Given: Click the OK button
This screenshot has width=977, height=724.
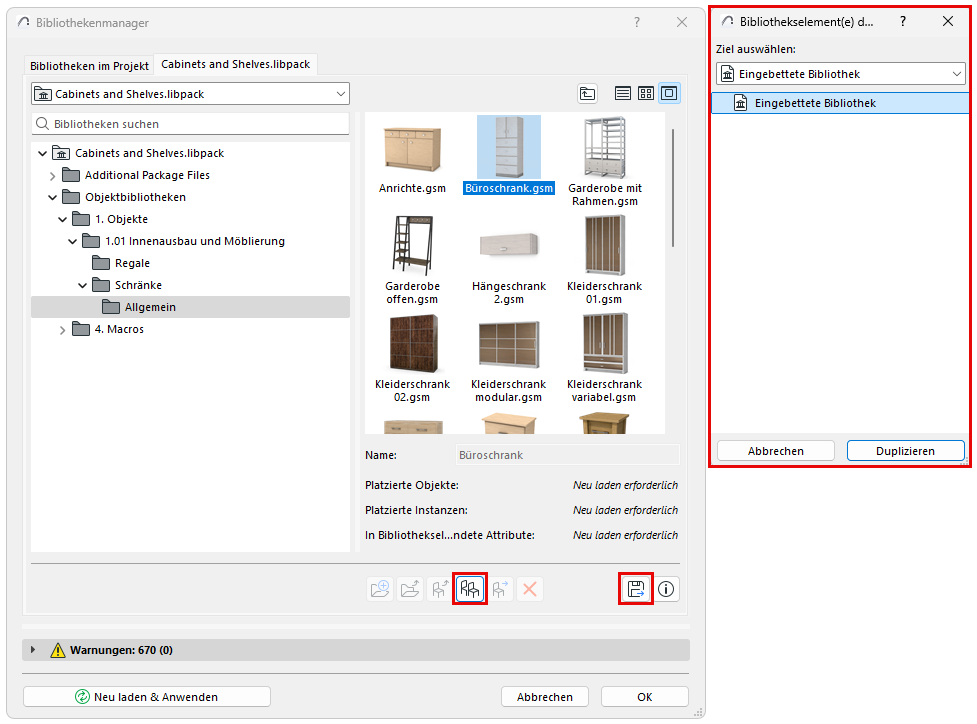Looking at the screenshot, I should 645,697.
